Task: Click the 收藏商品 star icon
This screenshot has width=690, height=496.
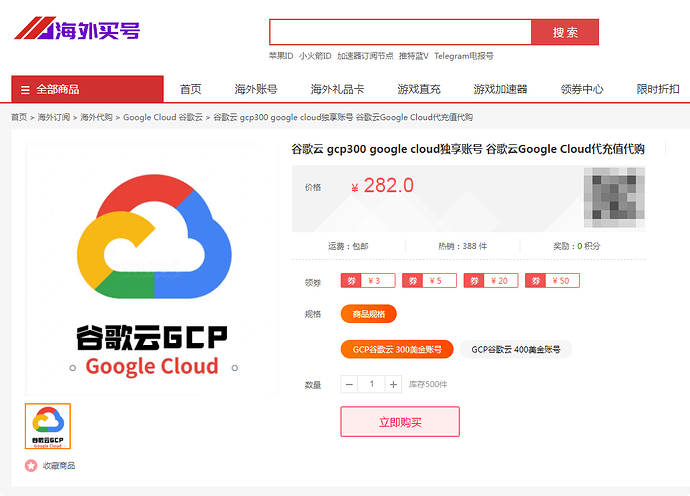Action: pos(31,465)
